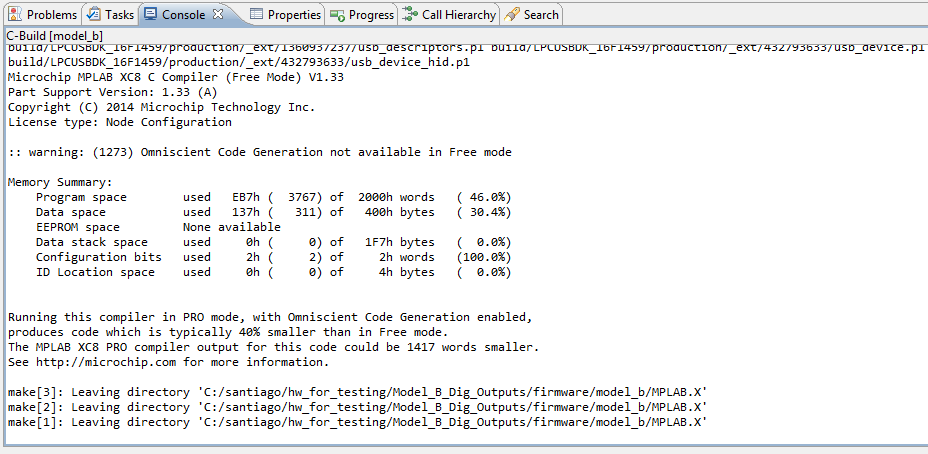Click the 'Program space' usage row
This screenshot has width=928, height=454.
coord(273,197)
